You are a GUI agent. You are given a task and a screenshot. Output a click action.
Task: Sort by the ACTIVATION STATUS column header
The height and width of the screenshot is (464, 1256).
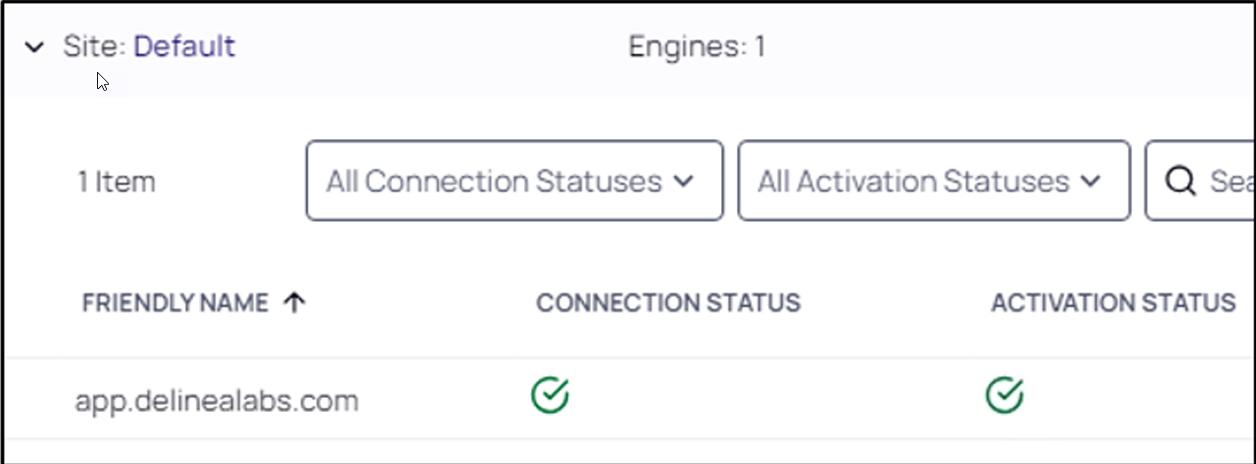1113,303
